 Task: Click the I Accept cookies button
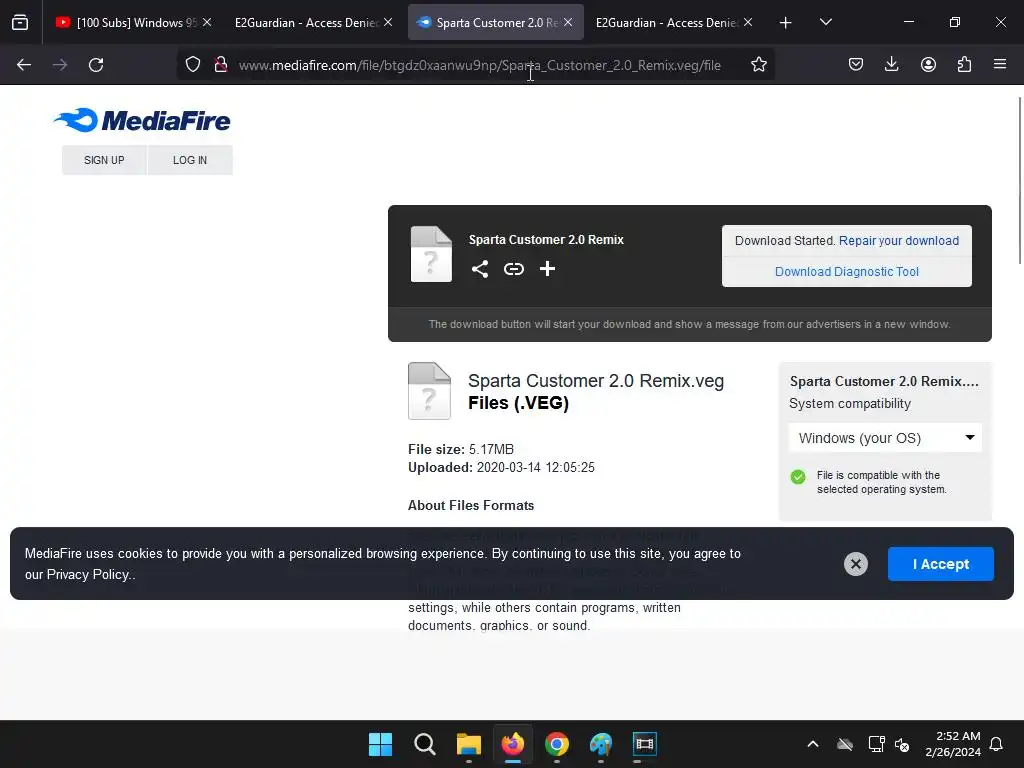pos(940,564)
